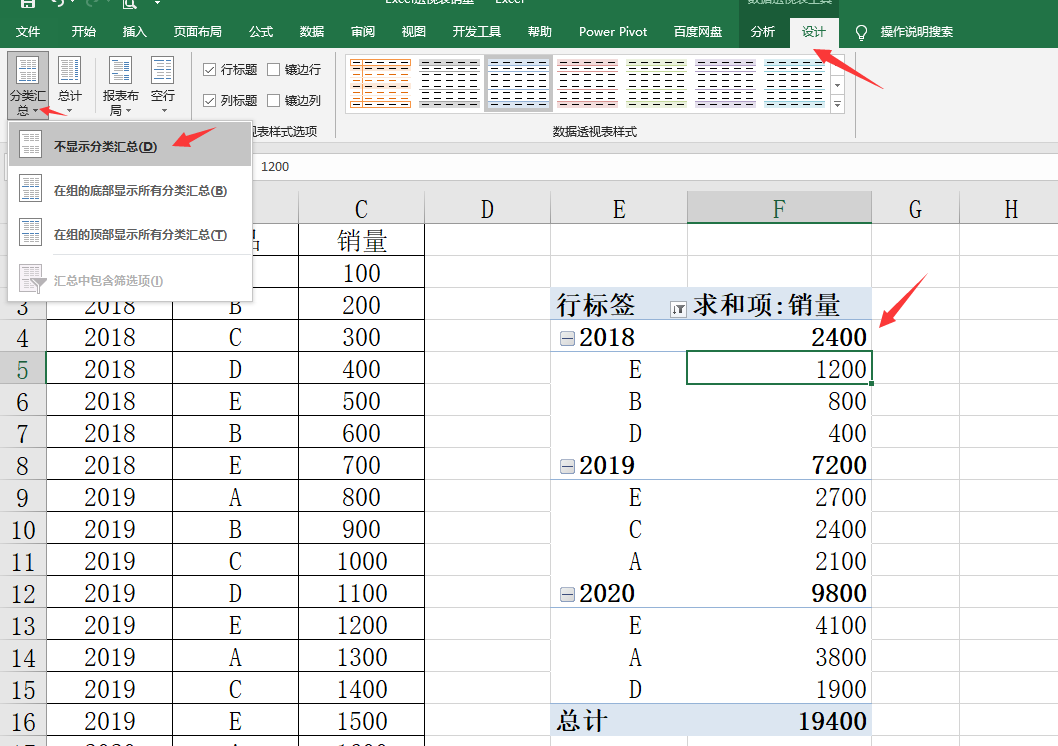
Task: Switch to the 插入 ribbon tab
Action: 134,32
